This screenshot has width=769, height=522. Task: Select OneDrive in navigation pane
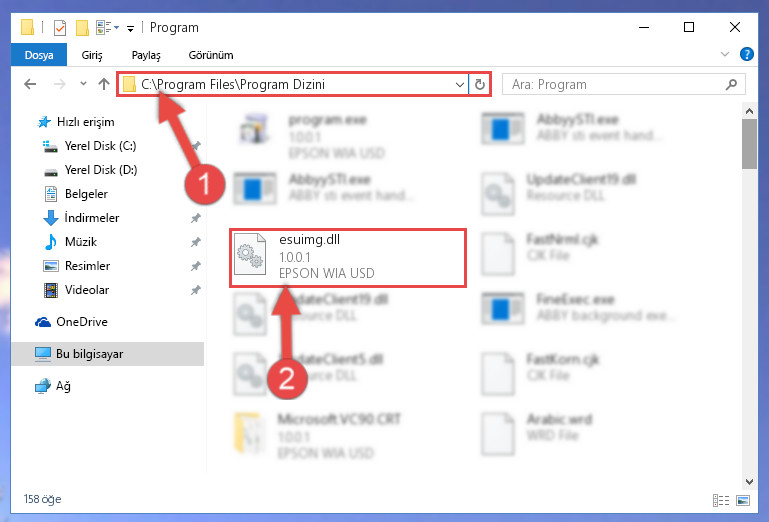[x=71, y=322]
